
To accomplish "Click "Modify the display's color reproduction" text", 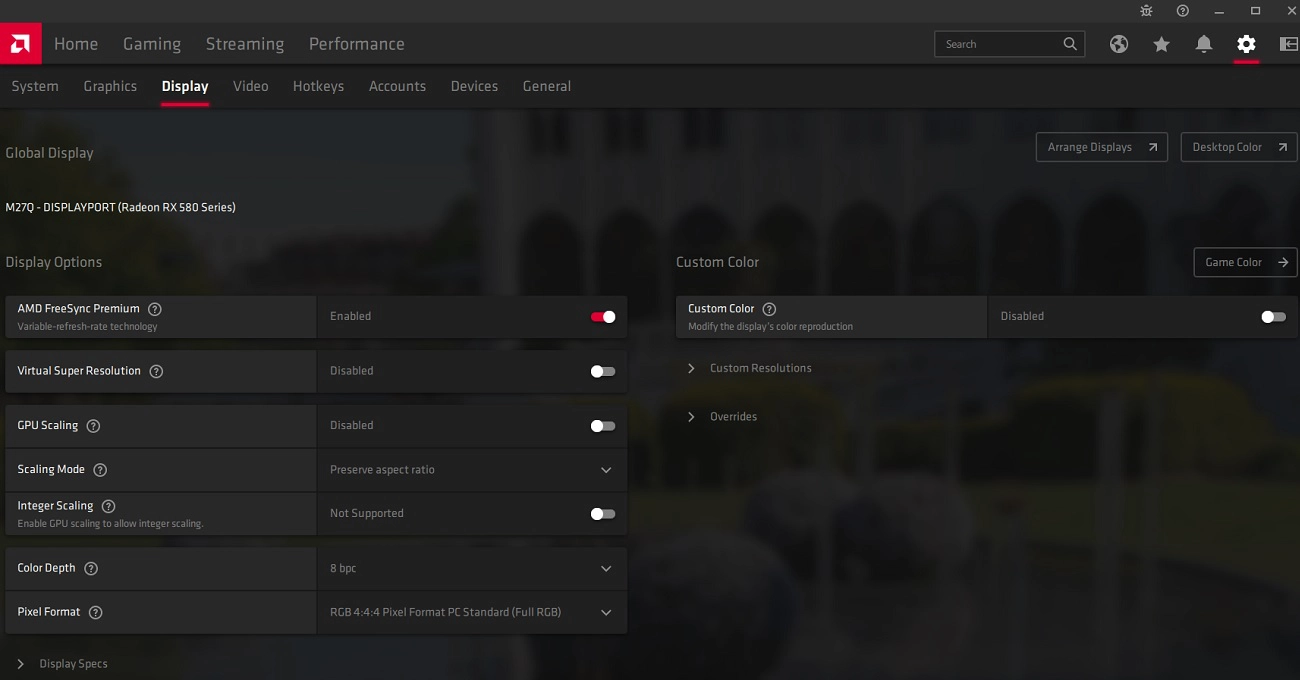I will (x=771, y=326).
